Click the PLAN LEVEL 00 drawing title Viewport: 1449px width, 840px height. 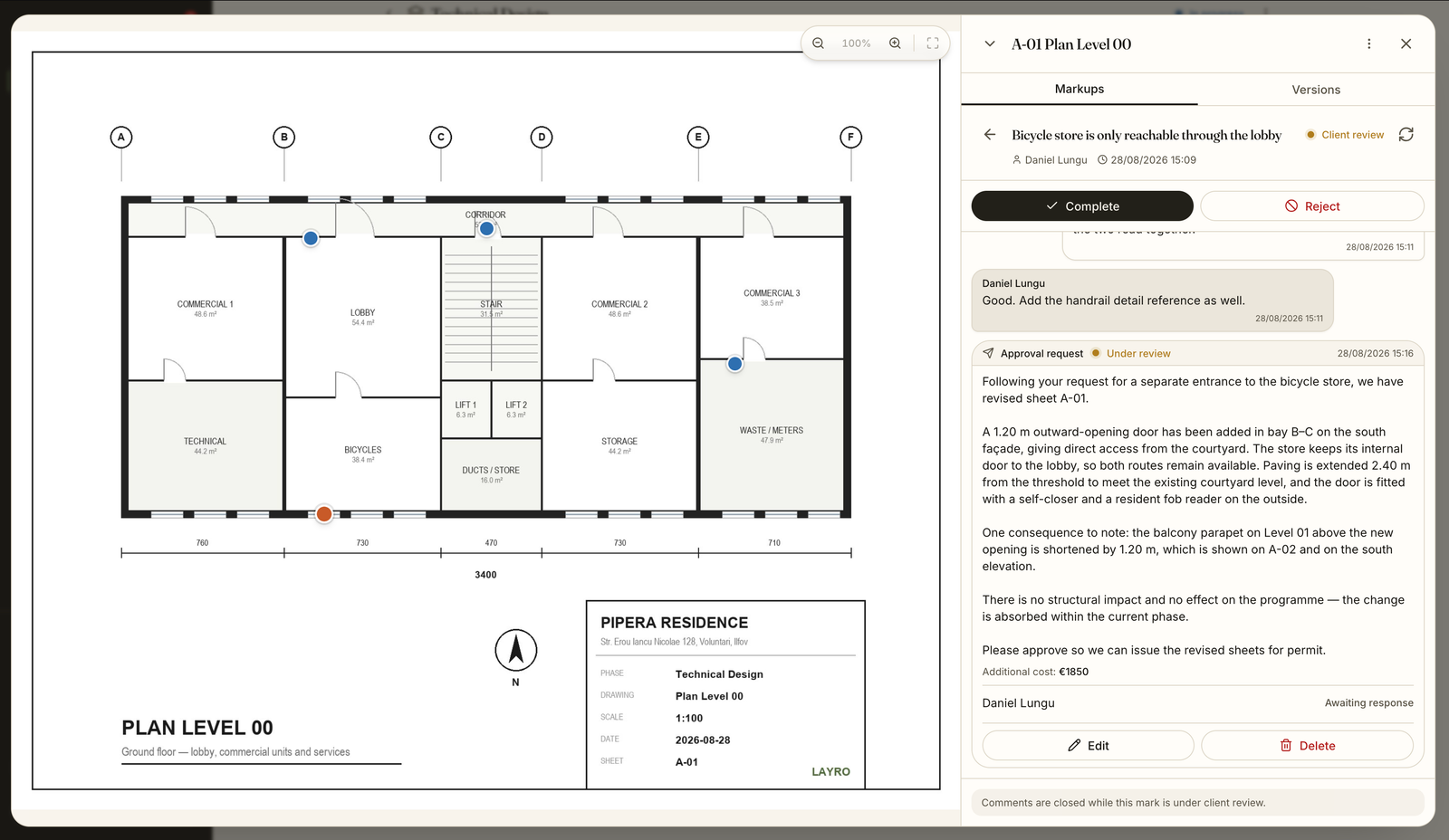point(197,728)
